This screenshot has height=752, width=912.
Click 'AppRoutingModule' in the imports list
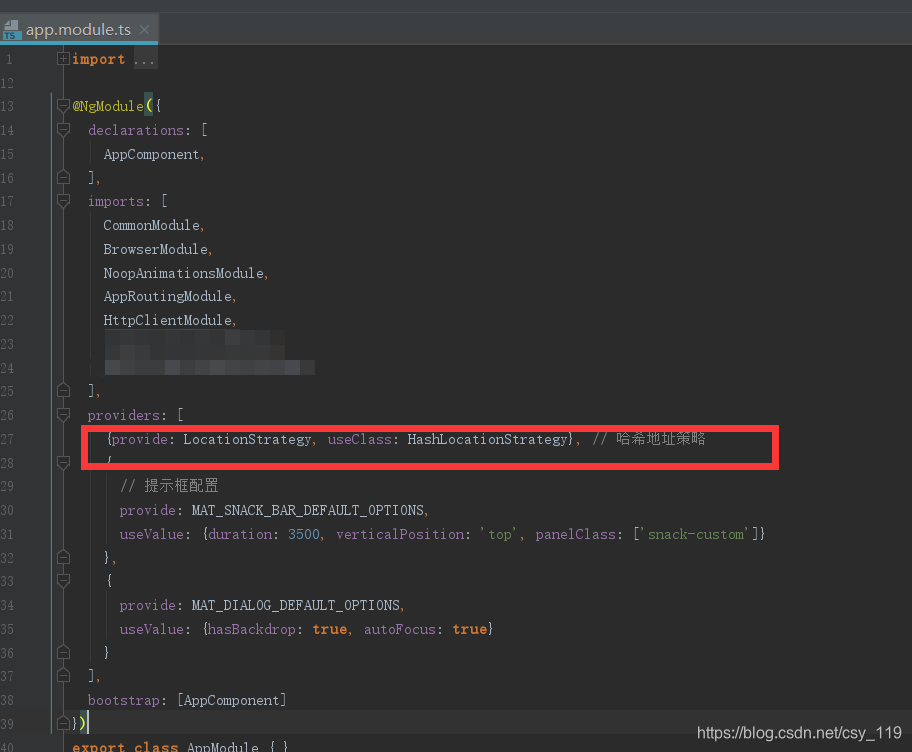click(168, 296)
